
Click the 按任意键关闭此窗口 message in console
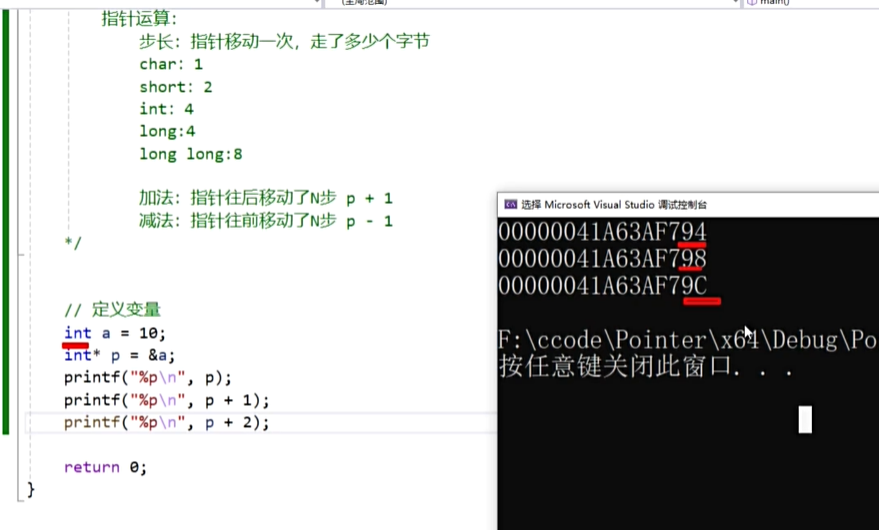coord(645,367)
